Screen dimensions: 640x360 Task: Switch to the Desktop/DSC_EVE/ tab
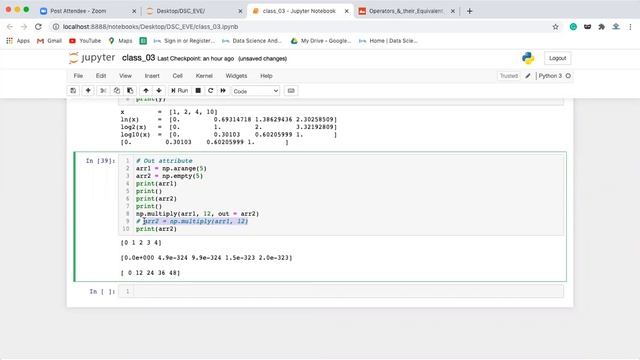(x=194, y=11)
